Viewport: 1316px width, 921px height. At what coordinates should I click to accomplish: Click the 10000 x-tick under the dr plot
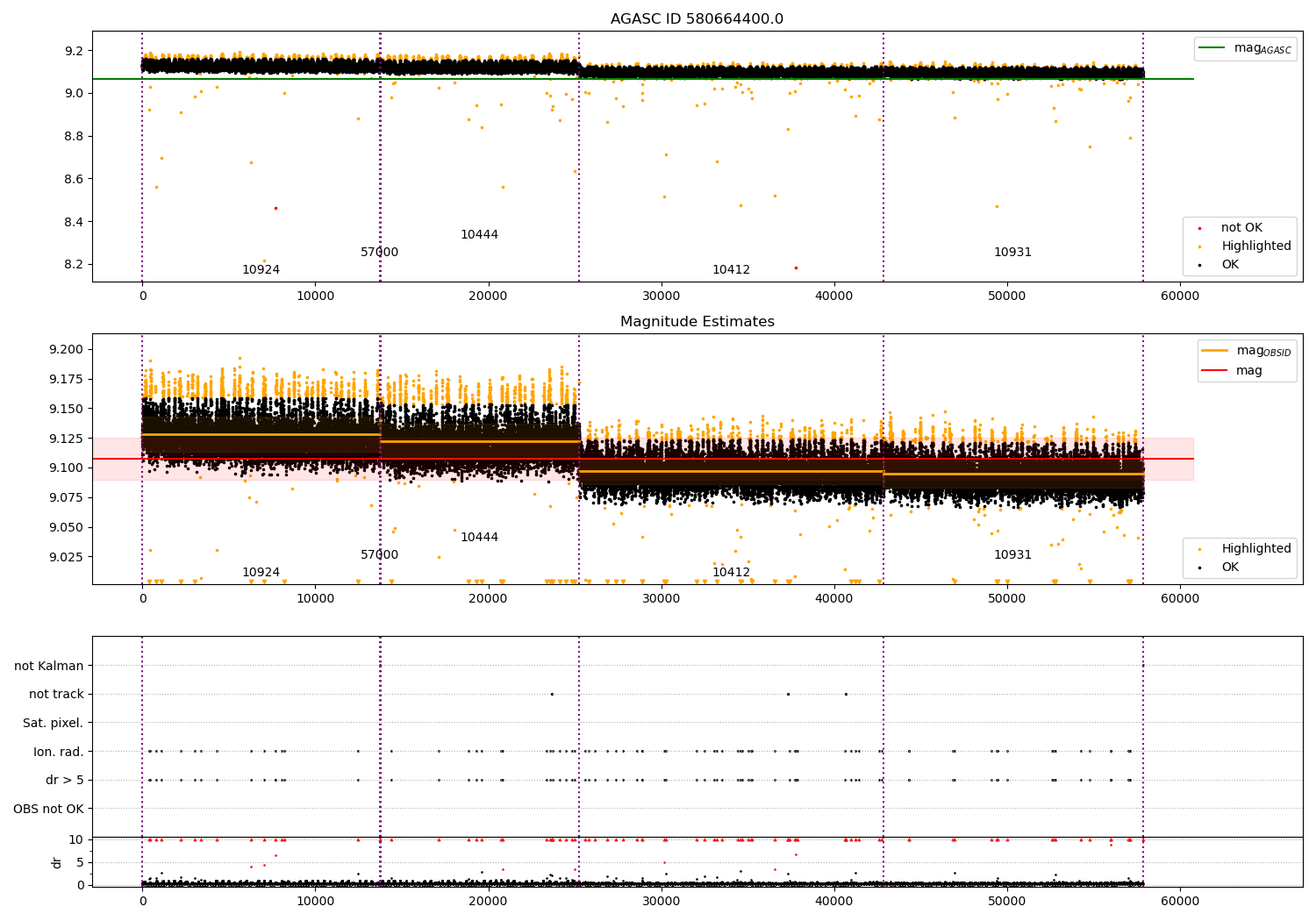coord(315,901)
